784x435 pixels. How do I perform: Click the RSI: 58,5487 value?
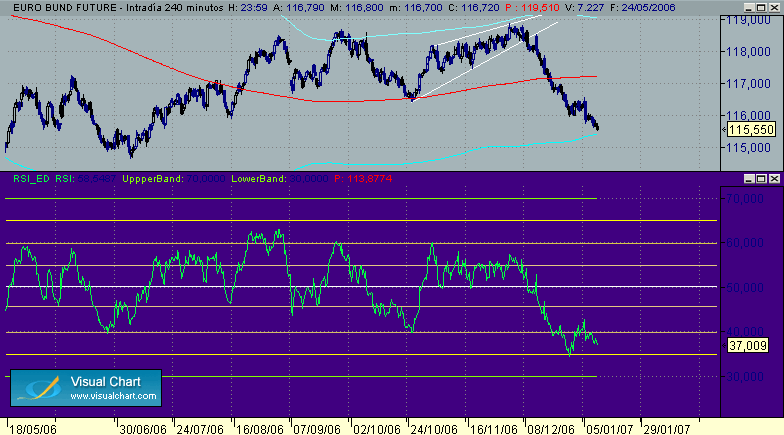tap(86, 178)
